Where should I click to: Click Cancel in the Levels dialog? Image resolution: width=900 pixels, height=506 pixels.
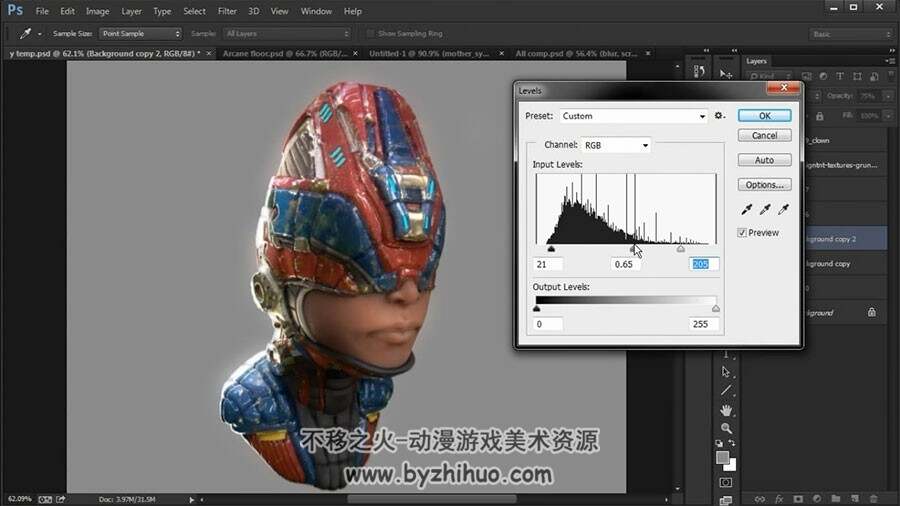(x=765, y=135)
